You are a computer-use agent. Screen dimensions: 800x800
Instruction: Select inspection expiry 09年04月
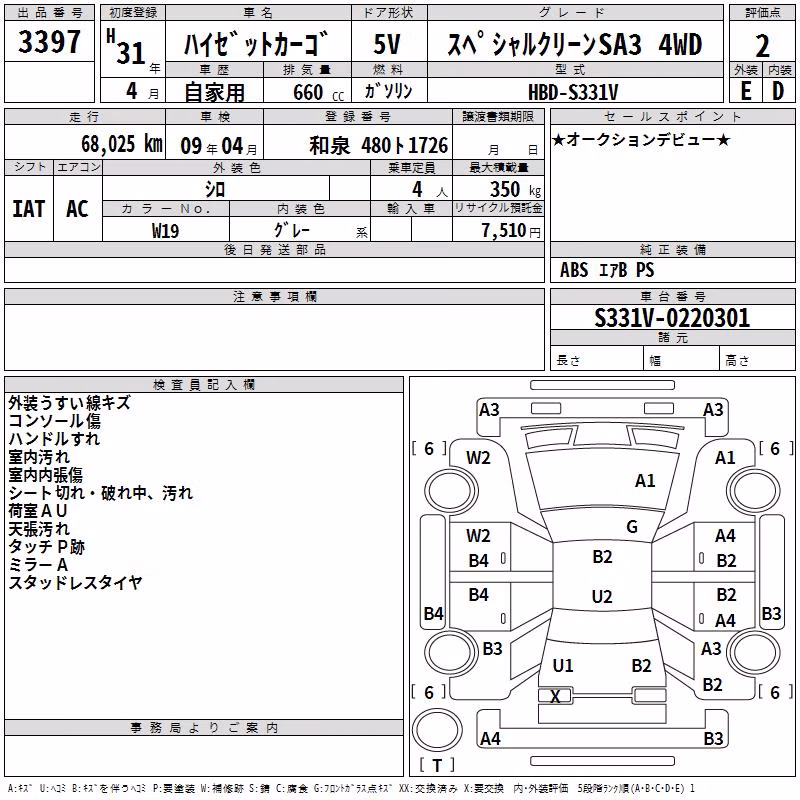219,146
